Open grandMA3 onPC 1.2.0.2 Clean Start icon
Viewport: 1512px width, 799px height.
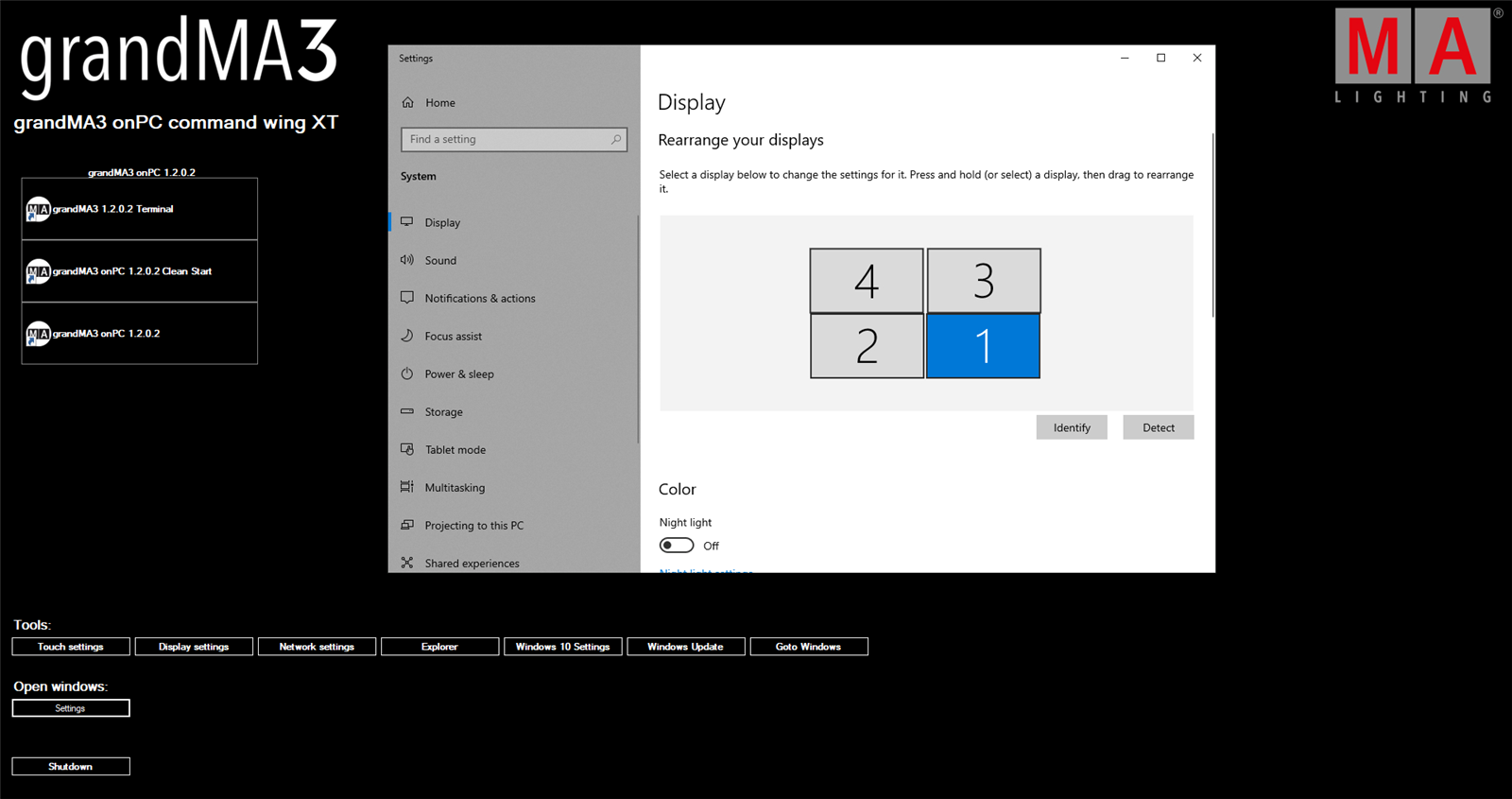(38, 272)
